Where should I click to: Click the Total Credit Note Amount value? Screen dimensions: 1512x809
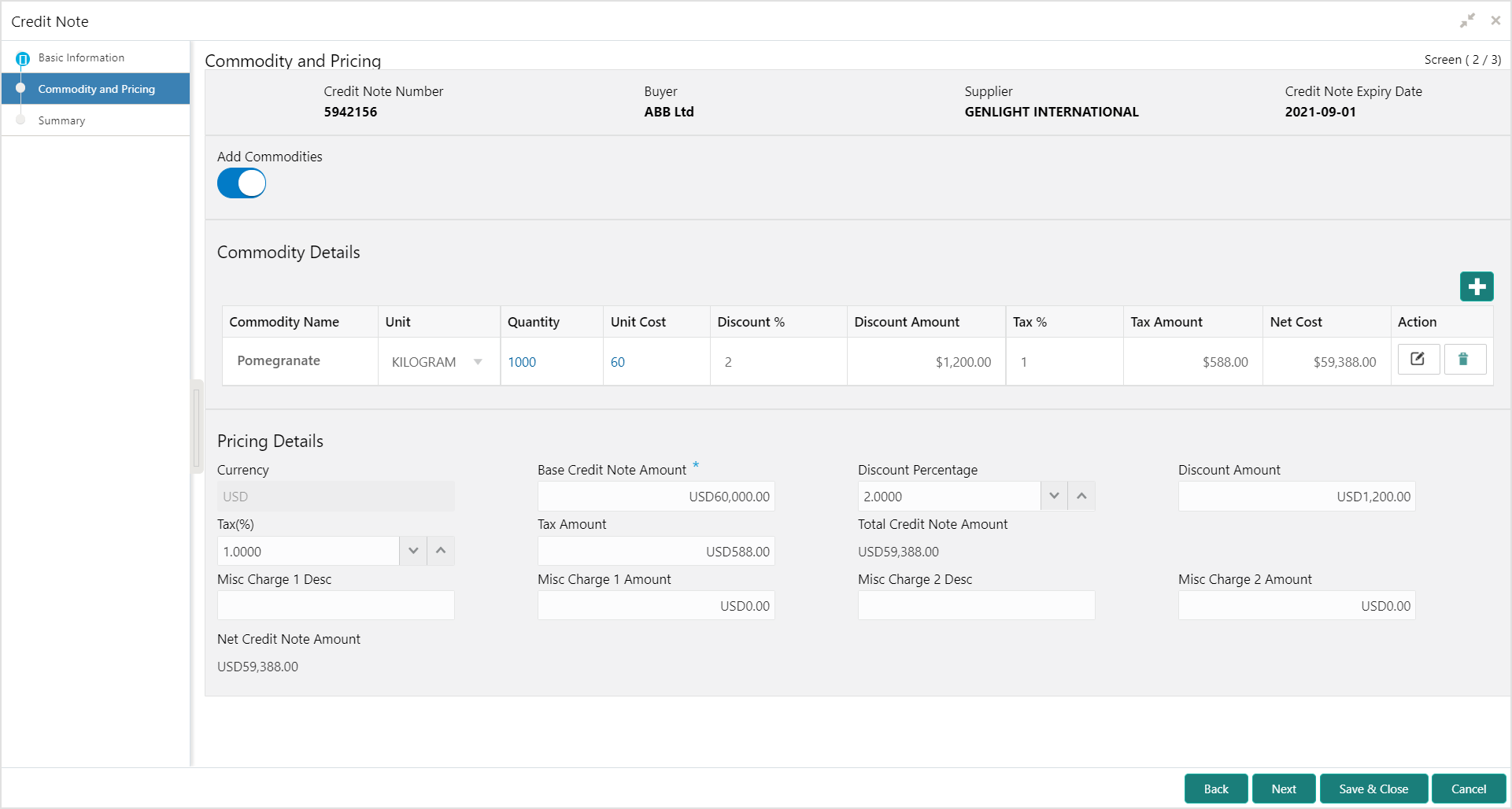[x=899, y=552]
